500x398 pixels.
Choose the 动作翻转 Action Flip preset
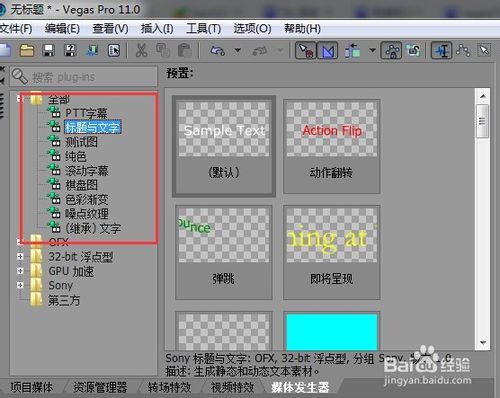pos(332,146)
